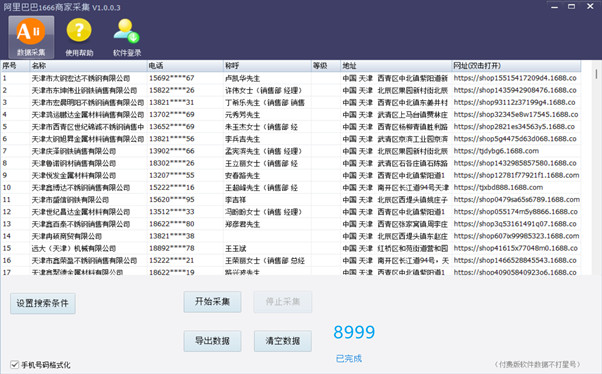Sort by the 序号 column header
This screenshot has height=374, width=602.
(x=15, y=66)
